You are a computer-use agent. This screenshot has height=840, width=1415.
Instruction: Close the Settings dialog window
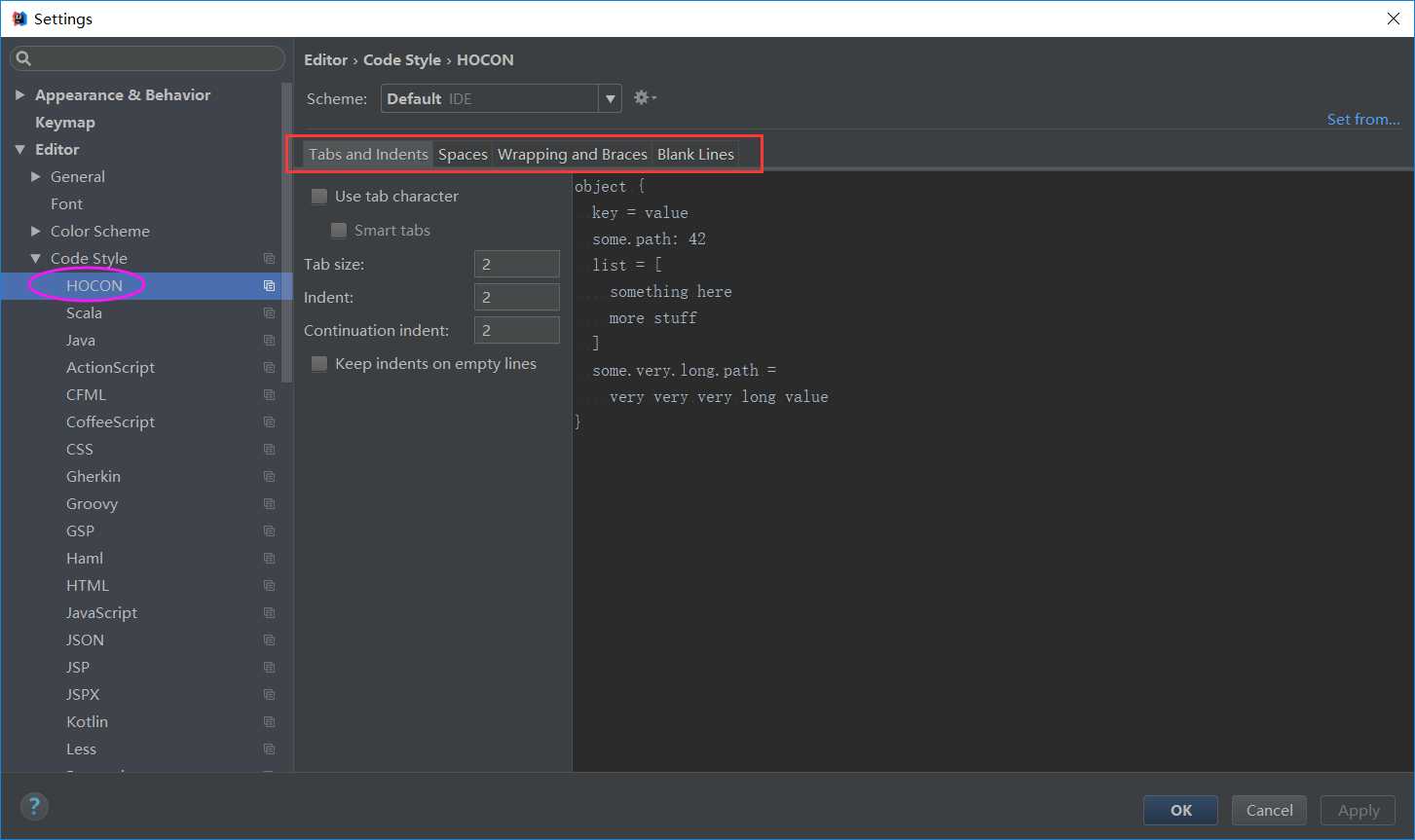[1394, 18]
